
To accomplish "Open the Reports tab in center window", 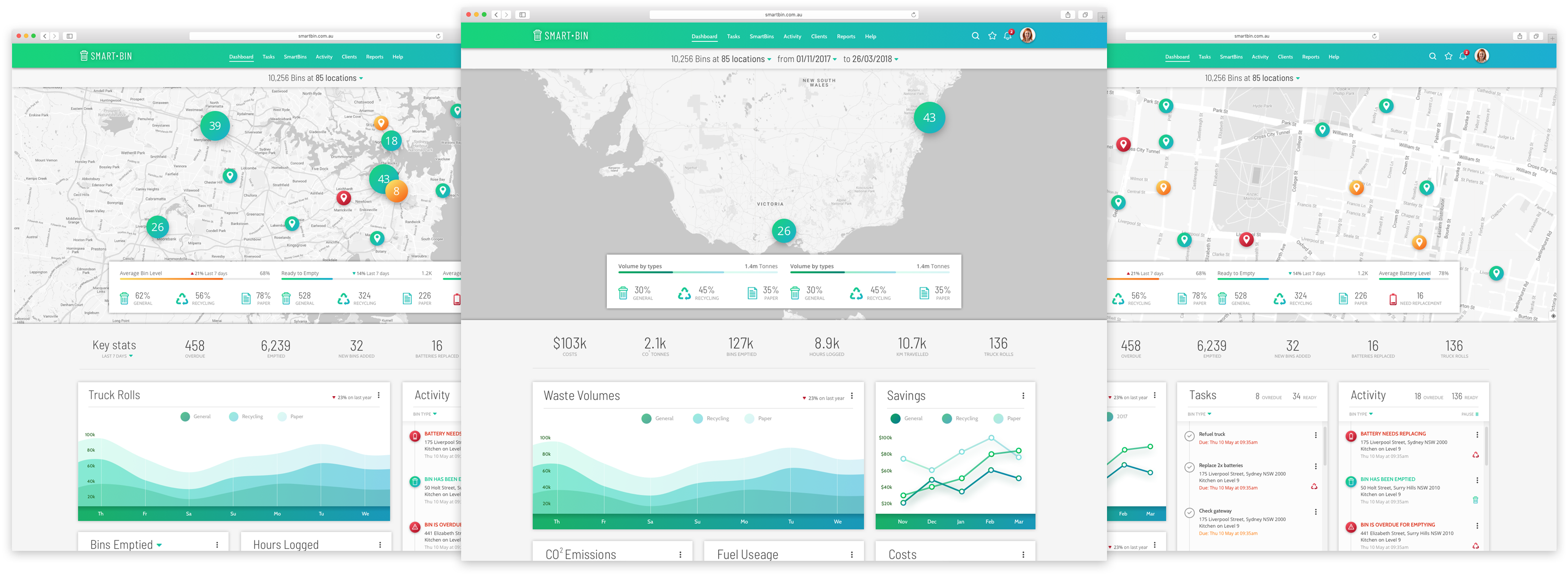I will pyautogui.click(x=846, y=37).
